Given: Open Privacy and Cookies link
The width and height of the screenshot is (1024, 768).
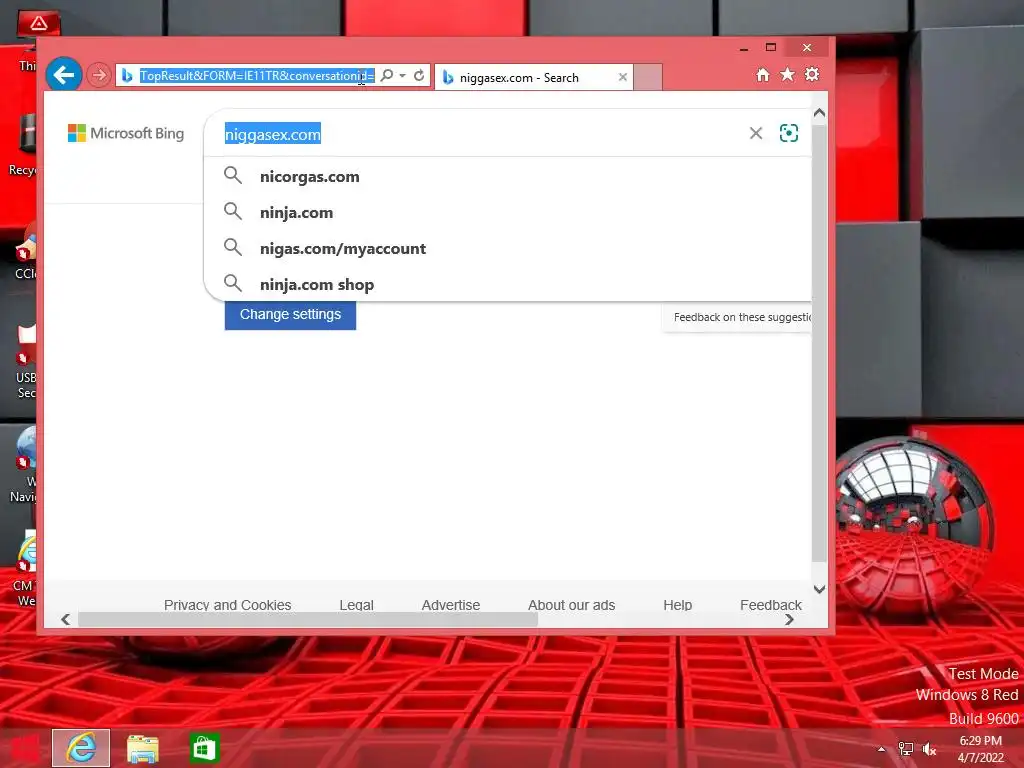Looking at the screenshot, I should [227, 605].
